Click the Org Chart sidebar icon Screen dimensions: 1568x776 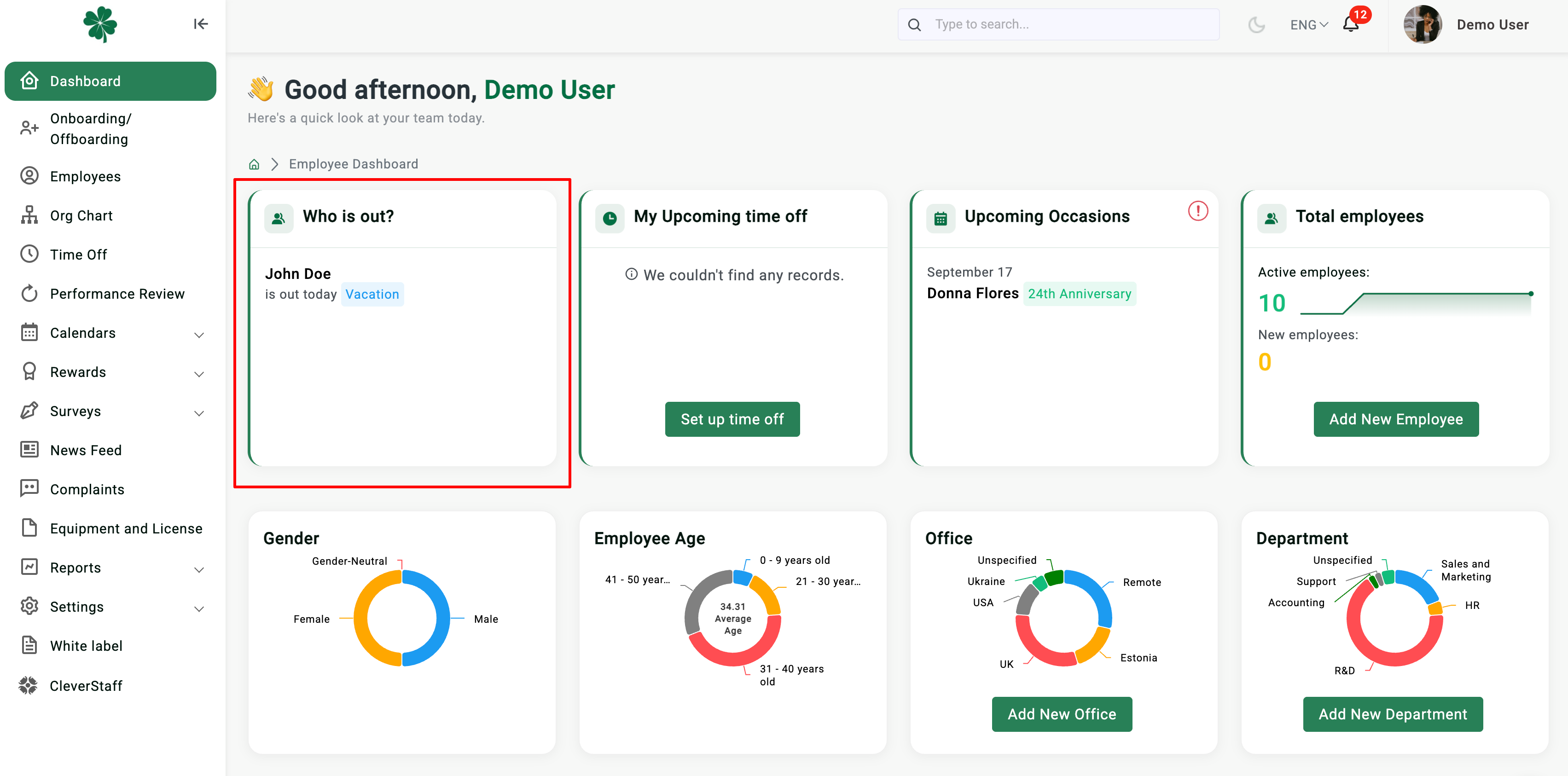coord(29,215)
